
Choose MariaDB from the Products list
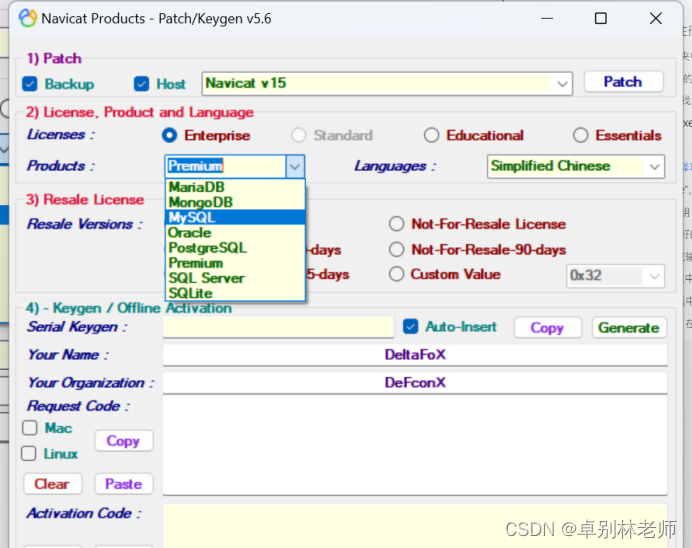pos(235,187)
